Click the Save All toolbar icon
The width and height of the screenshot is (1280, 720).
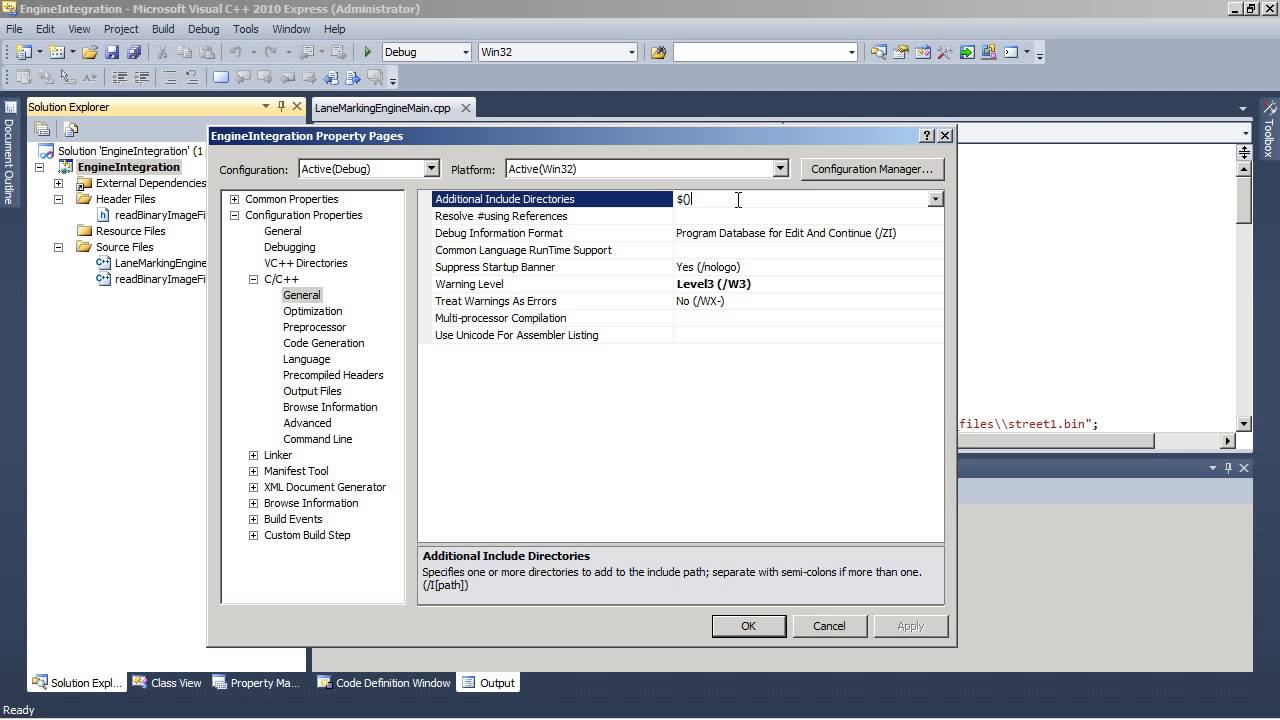pos(133,52)
